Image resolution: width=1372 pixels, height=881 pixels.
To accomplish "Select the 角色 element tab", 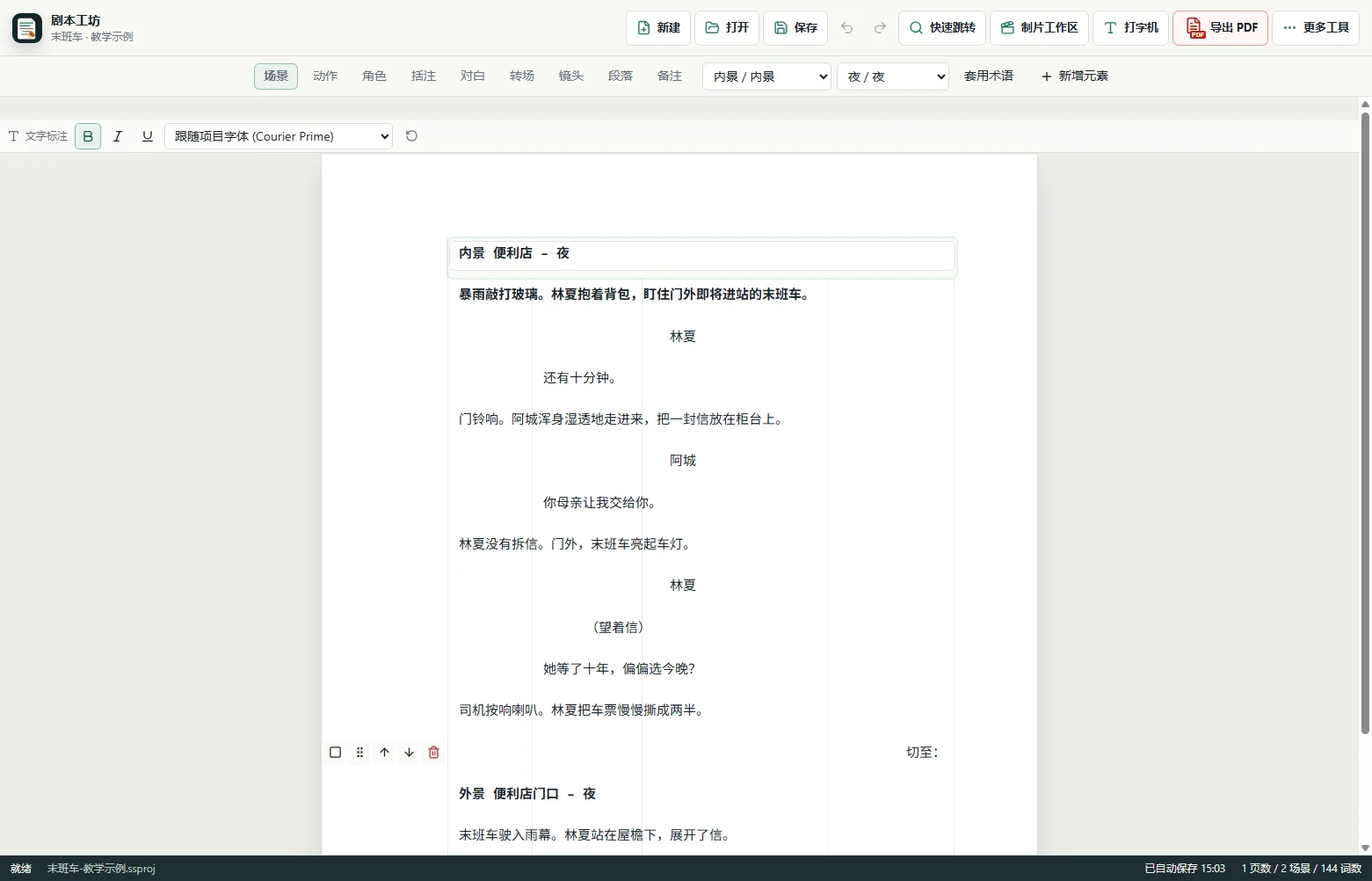I will [374, 76].
